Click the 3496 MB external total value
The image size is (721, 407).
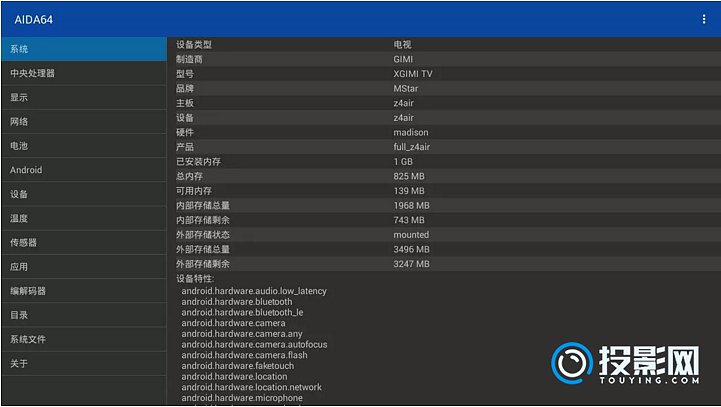point(412,249)
